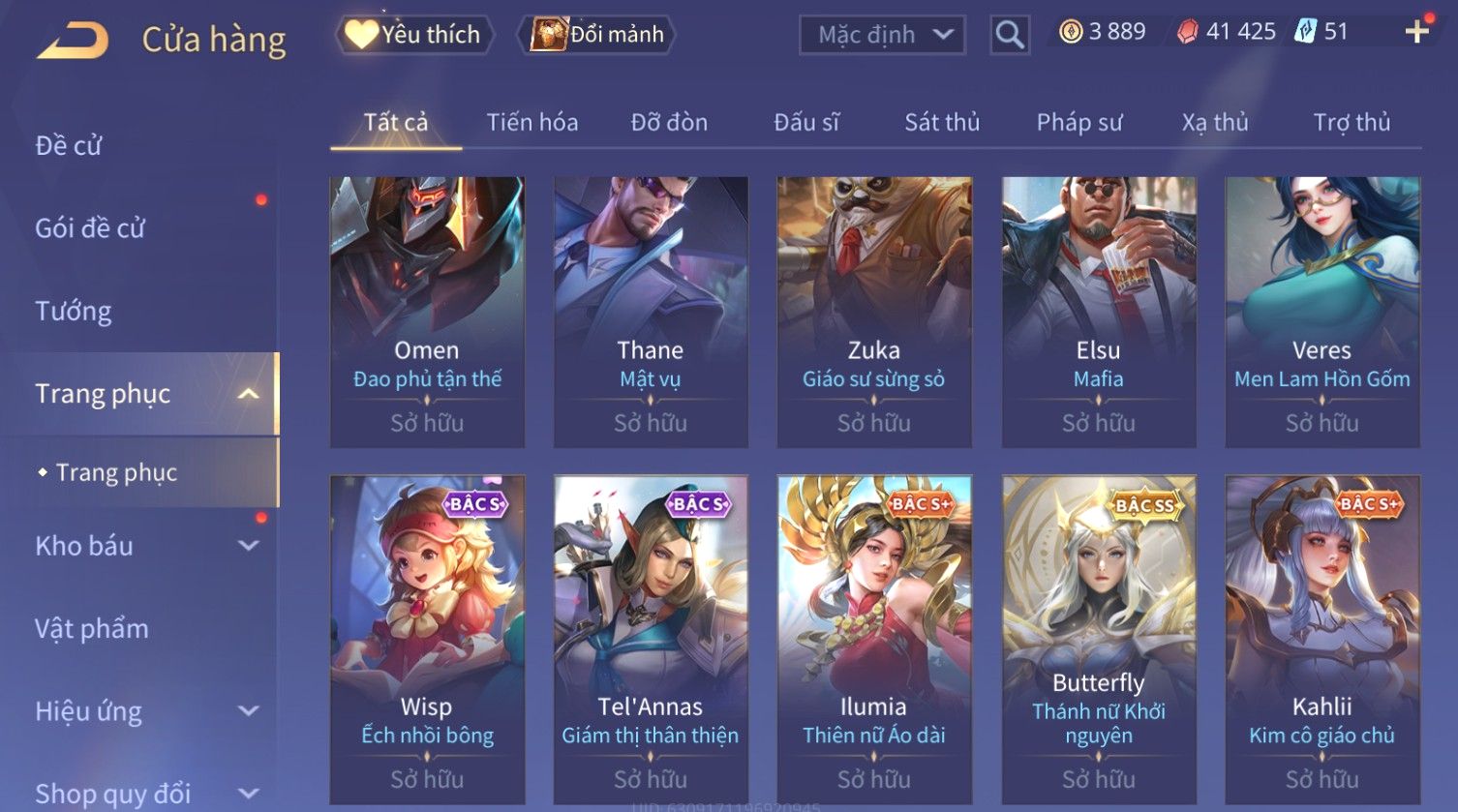Click the back arrow icon

click(x=73, y=41)
